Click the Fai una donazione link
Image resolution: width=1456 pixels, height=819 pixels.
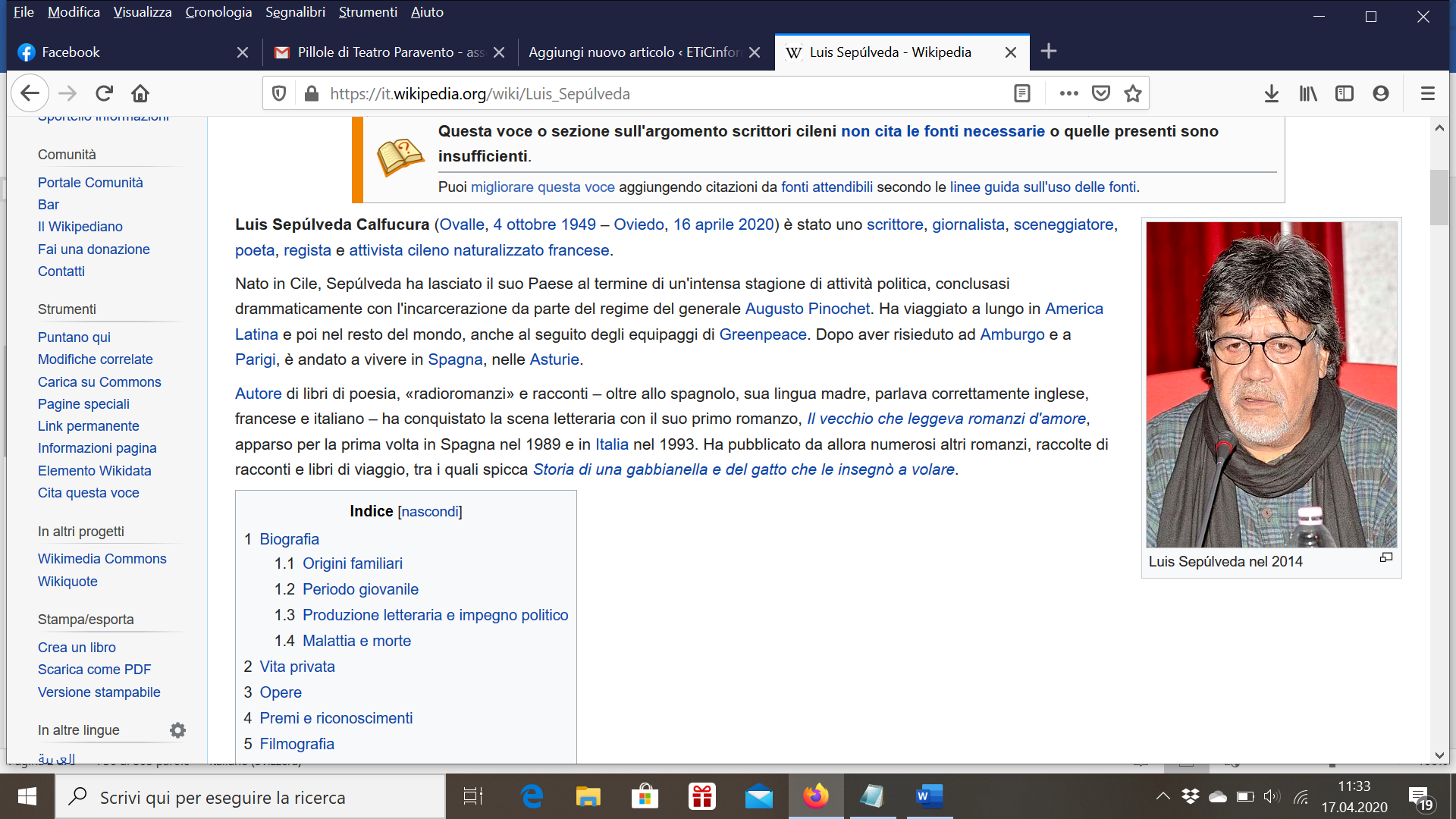point(94,249)
